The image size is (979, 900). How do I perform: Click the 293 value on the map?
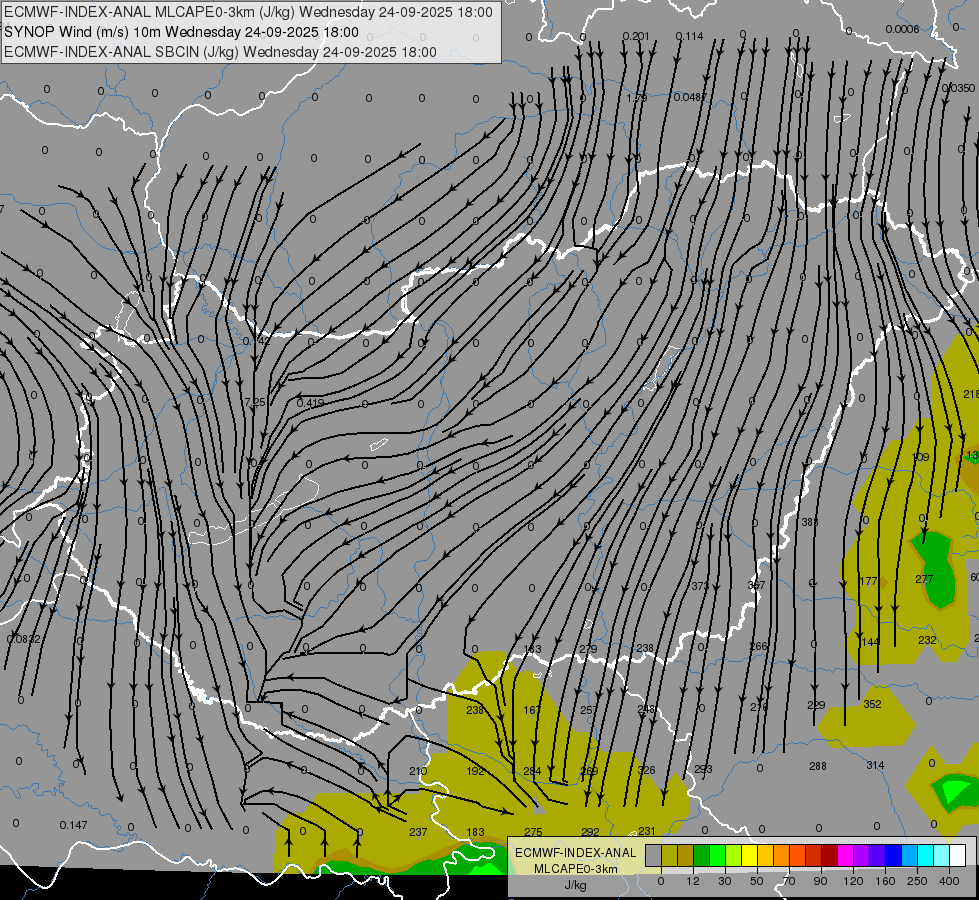click(703, 769)
